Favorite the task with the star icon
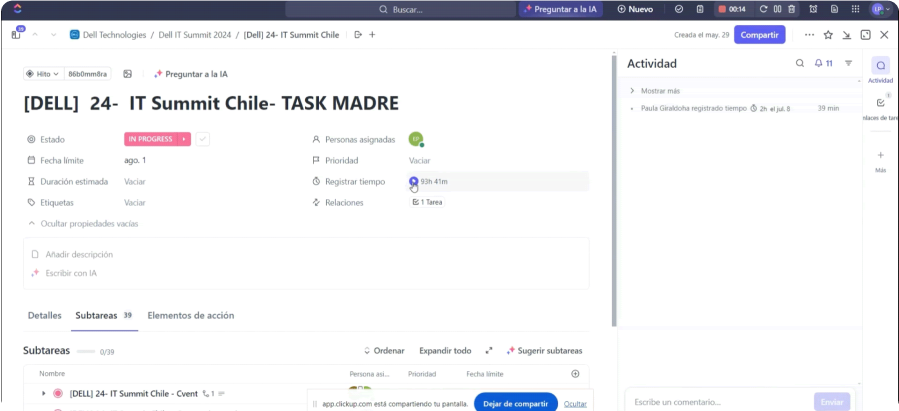 pyautogui.click(x=828, y=35)
